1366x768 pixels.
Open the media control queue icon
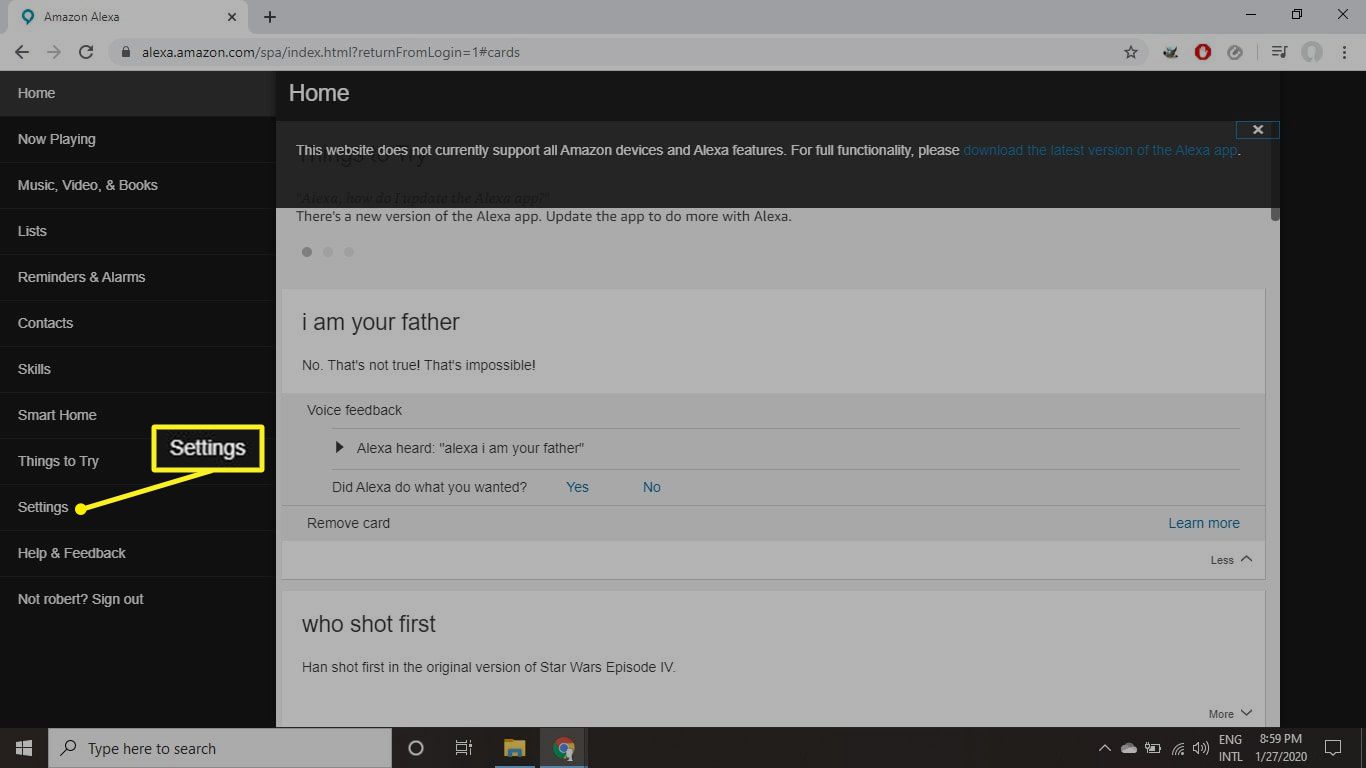click(1279, 52)
